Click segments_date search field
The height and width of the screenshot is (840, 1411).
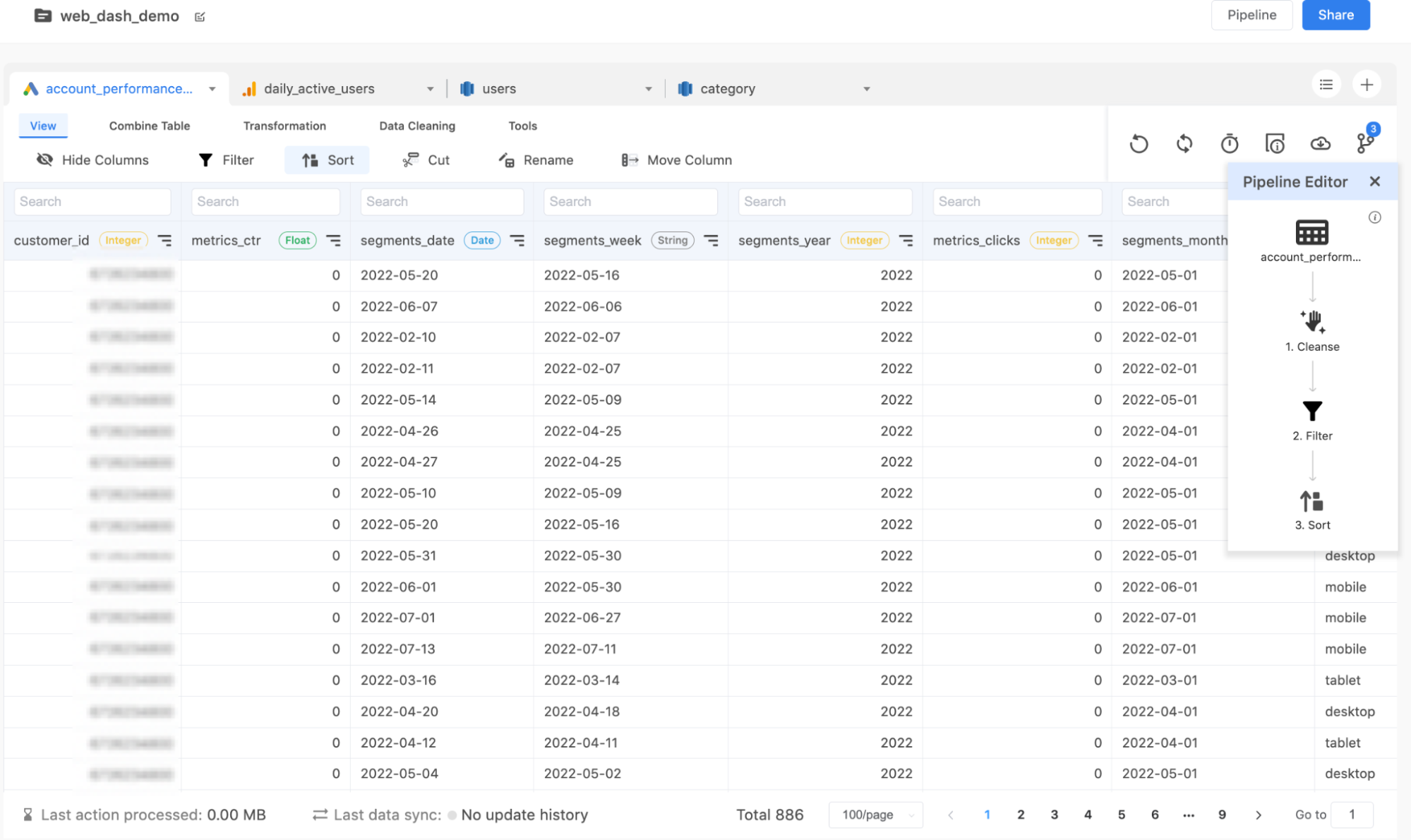pyautogui.click(x=442, y=202)
